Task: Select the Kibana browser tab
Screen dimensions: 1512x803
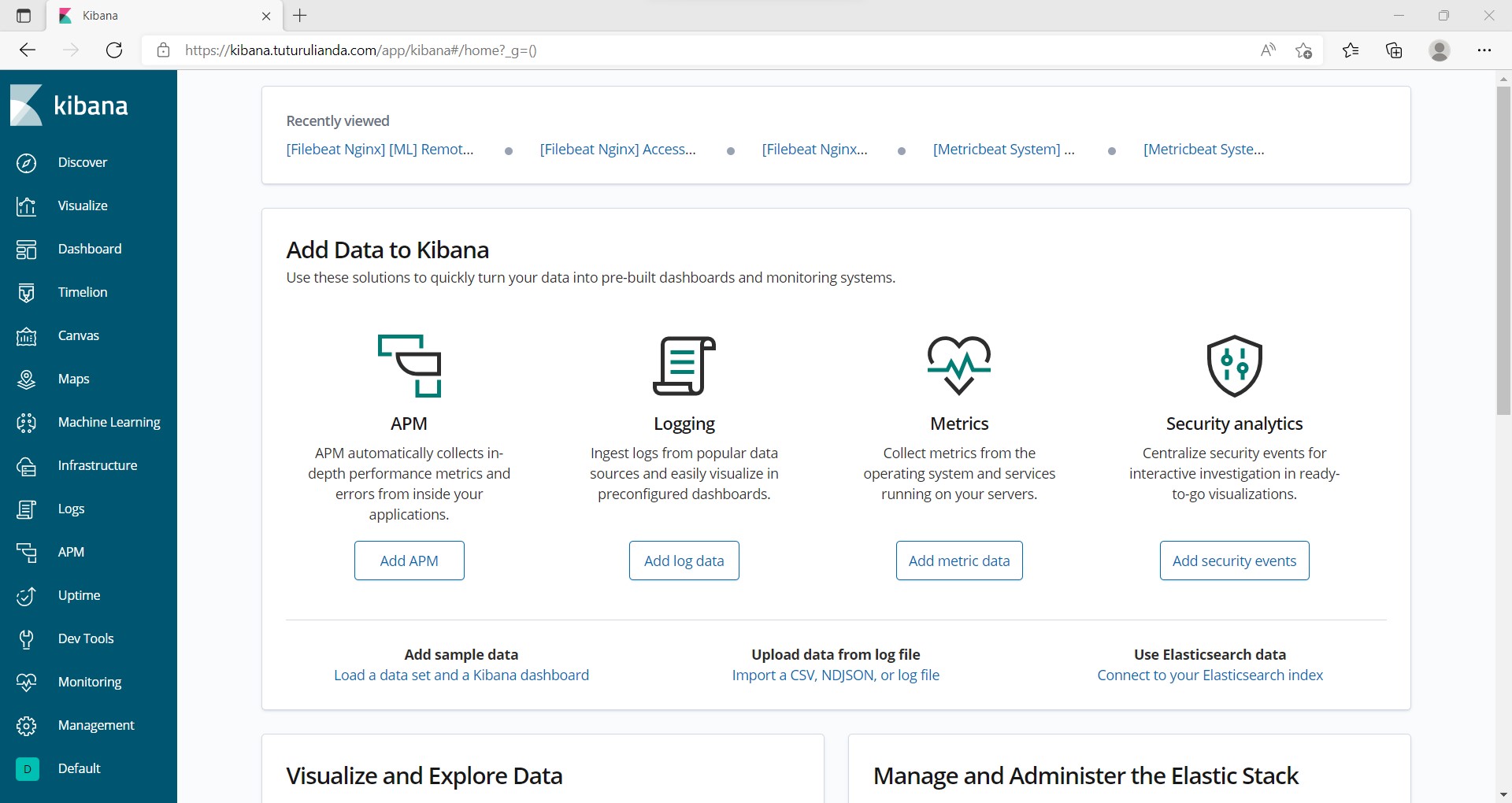Action: tap(165, 16)
